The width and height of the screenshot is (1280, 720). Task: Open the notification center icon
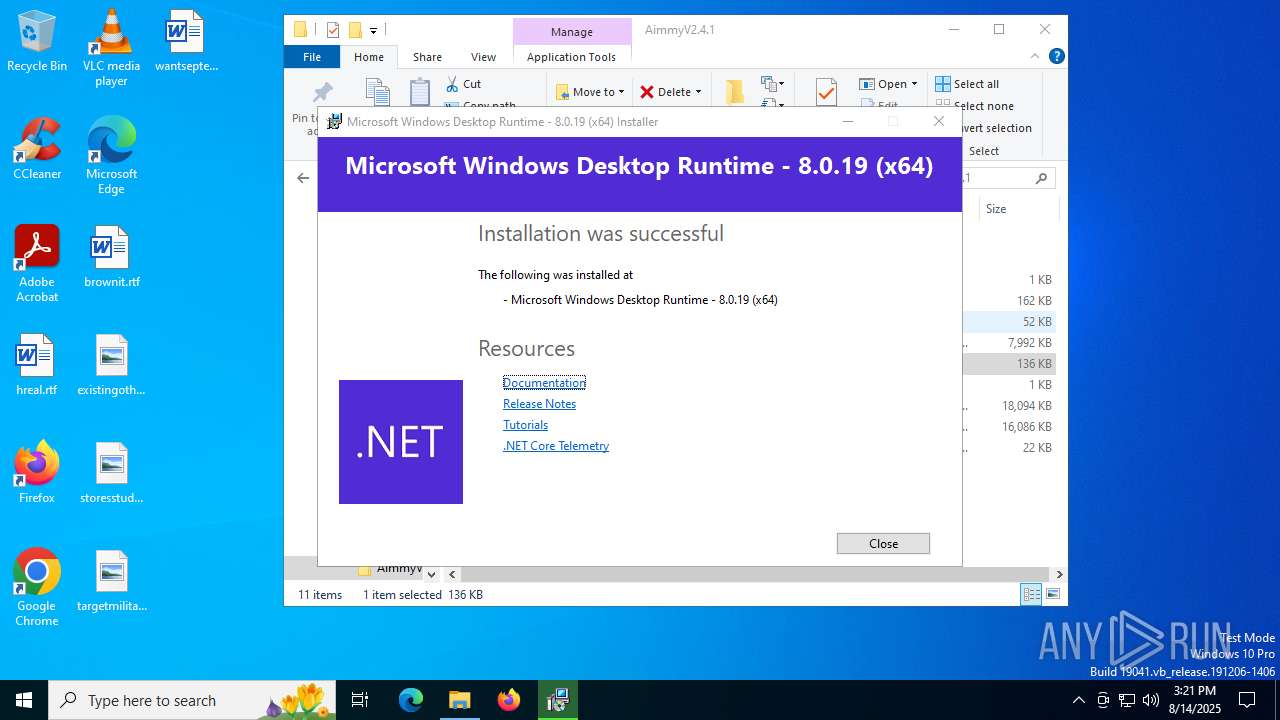coord(1247,700)
